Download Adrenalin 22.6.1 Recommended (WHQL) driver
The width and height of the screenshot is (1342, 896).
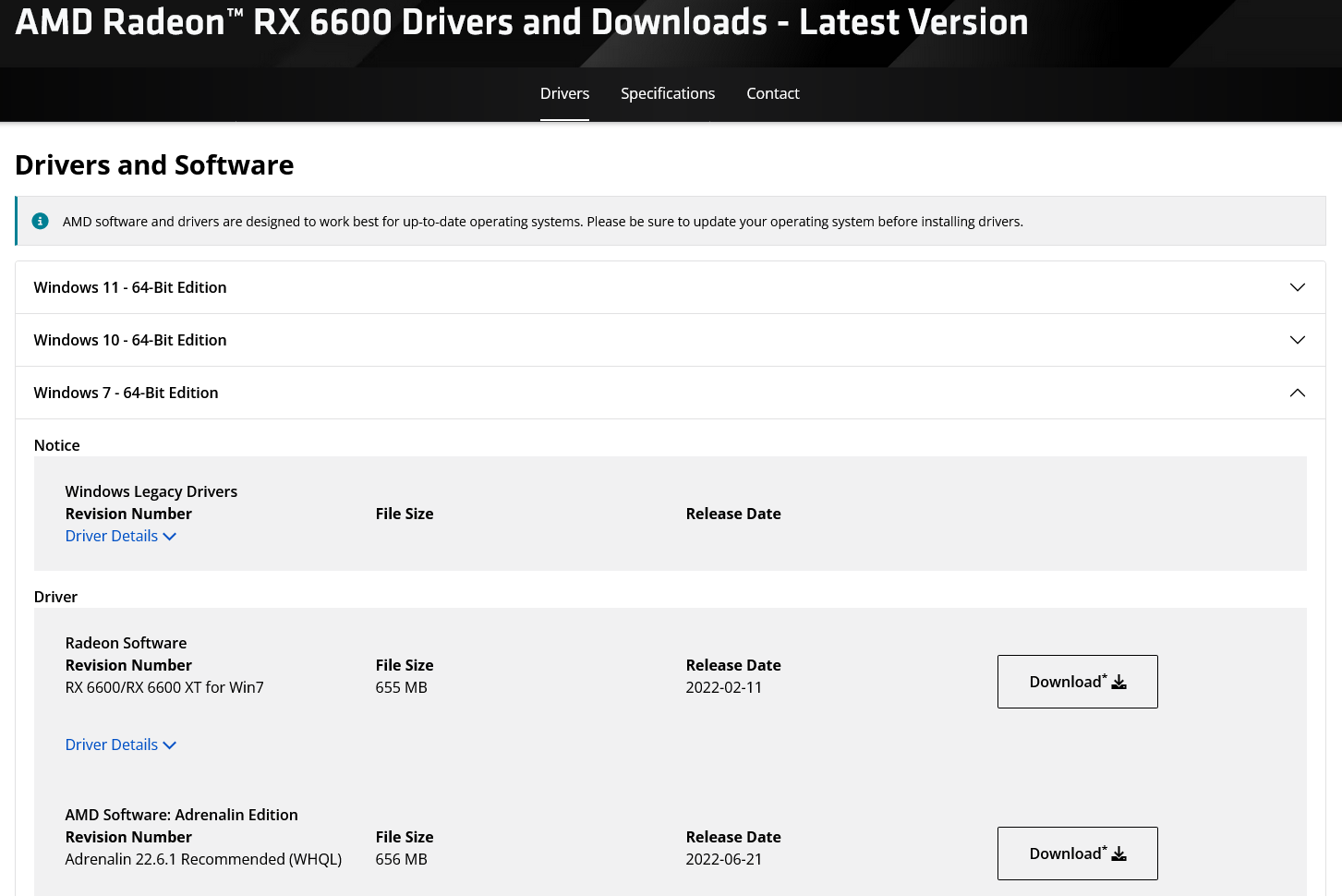(1077, 854)
